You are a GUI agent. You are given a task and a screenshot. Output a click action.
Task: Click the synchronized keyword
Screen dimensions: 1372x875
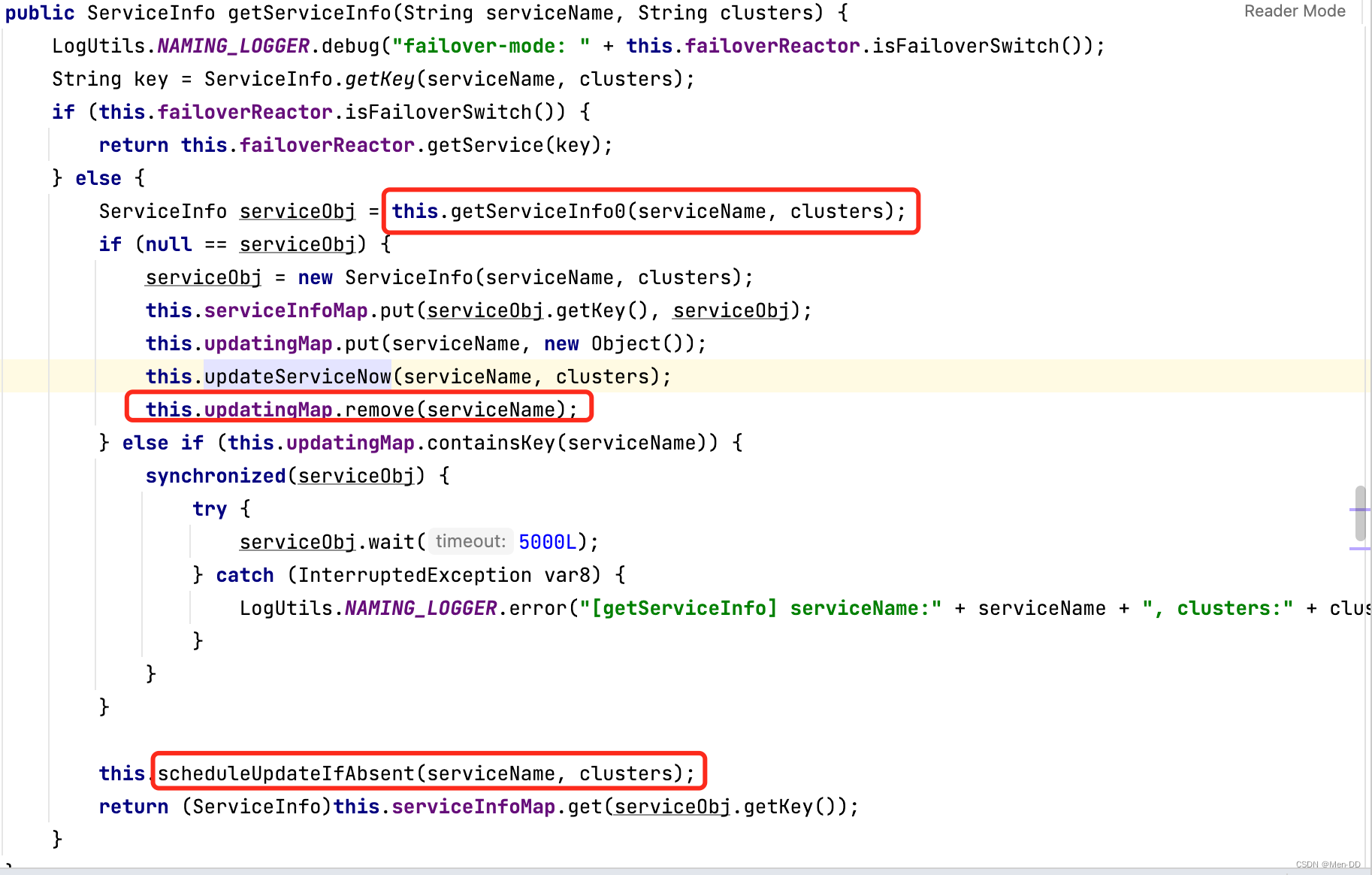(216, 476)
